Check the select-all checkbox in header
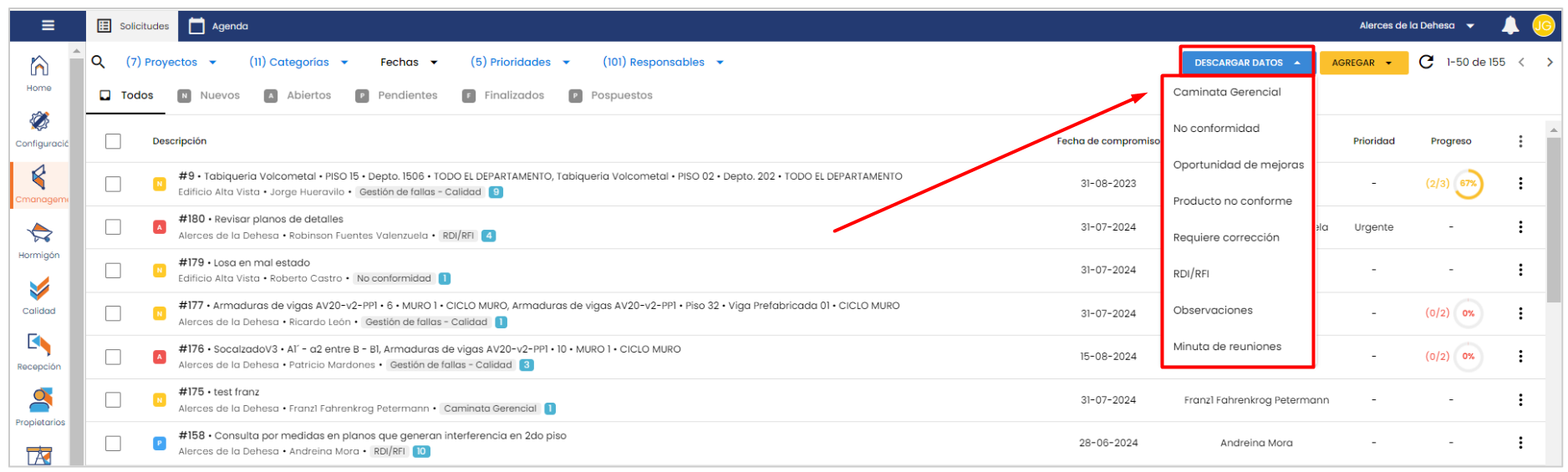 click(114, 141)
